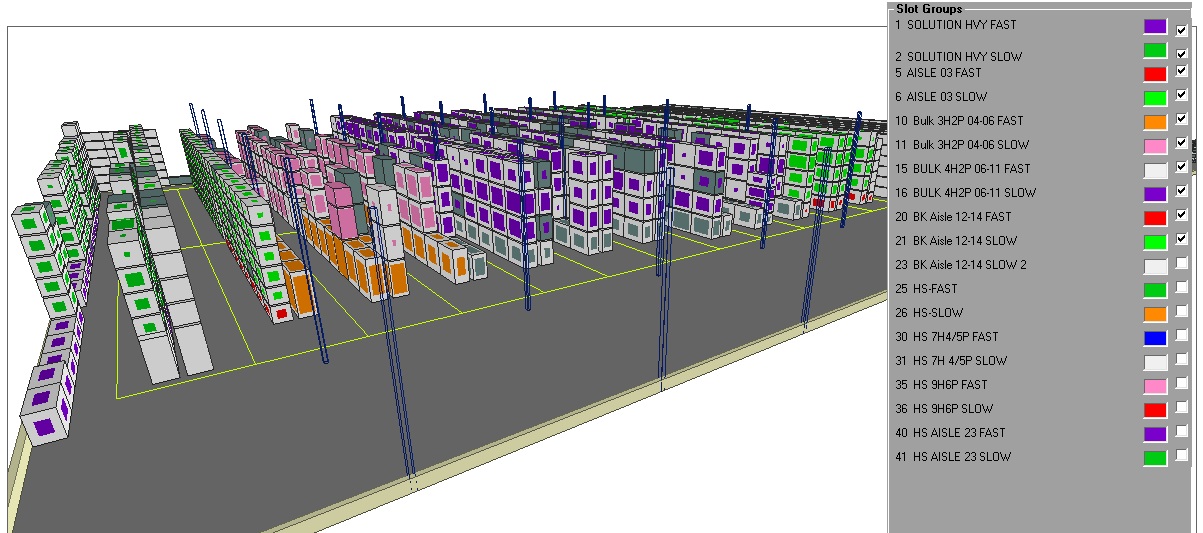
Task: Click the '25 HS-FAST' label
Action: click(x=926, y=289)
